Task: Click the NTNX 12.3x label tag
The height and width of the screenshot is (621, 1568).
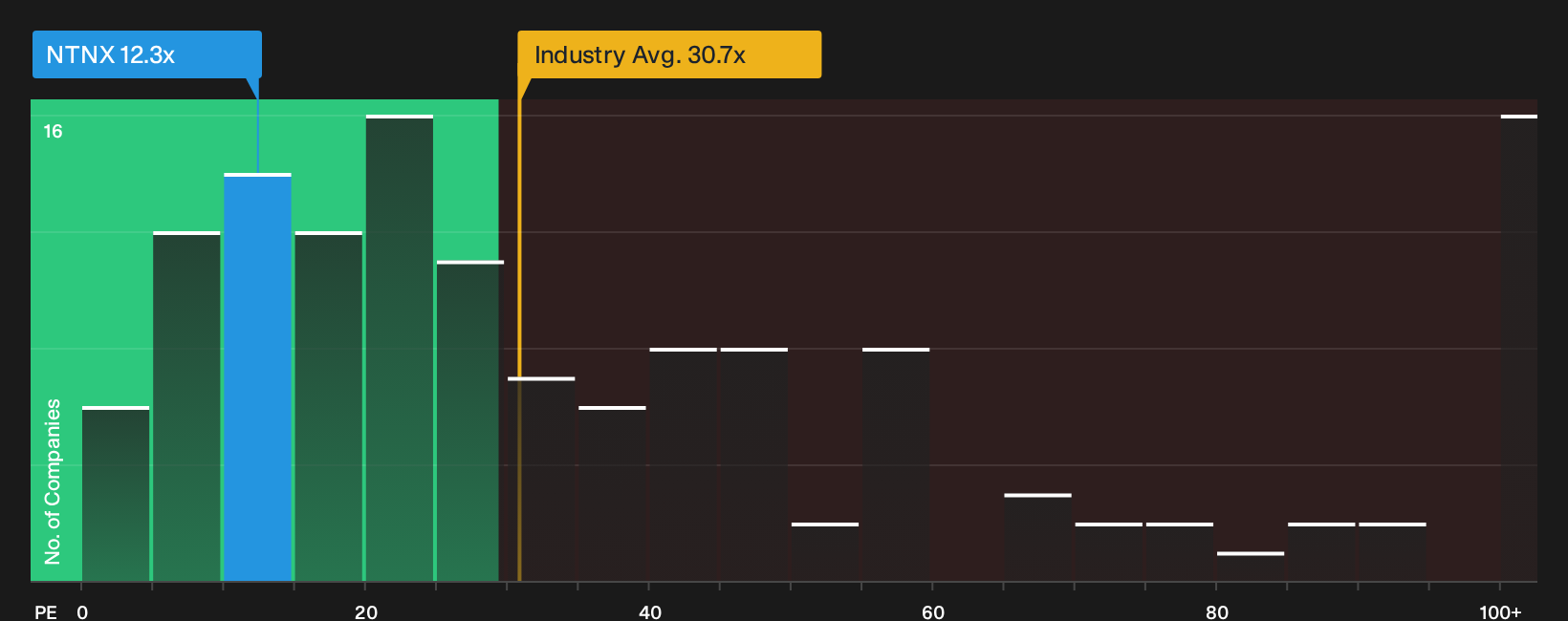Action: coord(146,54)
